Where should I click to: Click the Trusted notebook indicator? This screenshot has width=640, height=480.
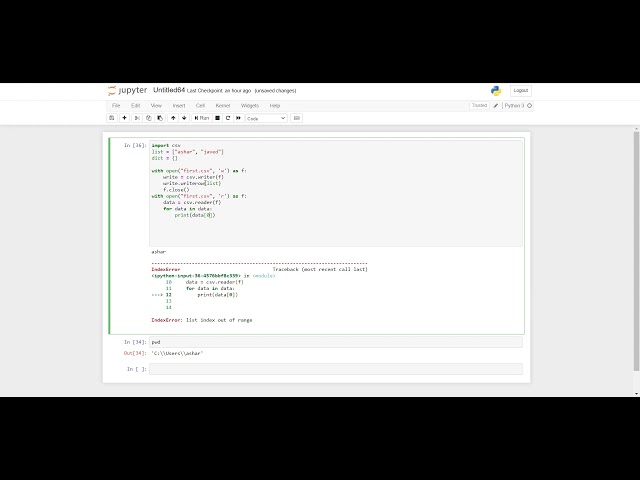(479, 105)
